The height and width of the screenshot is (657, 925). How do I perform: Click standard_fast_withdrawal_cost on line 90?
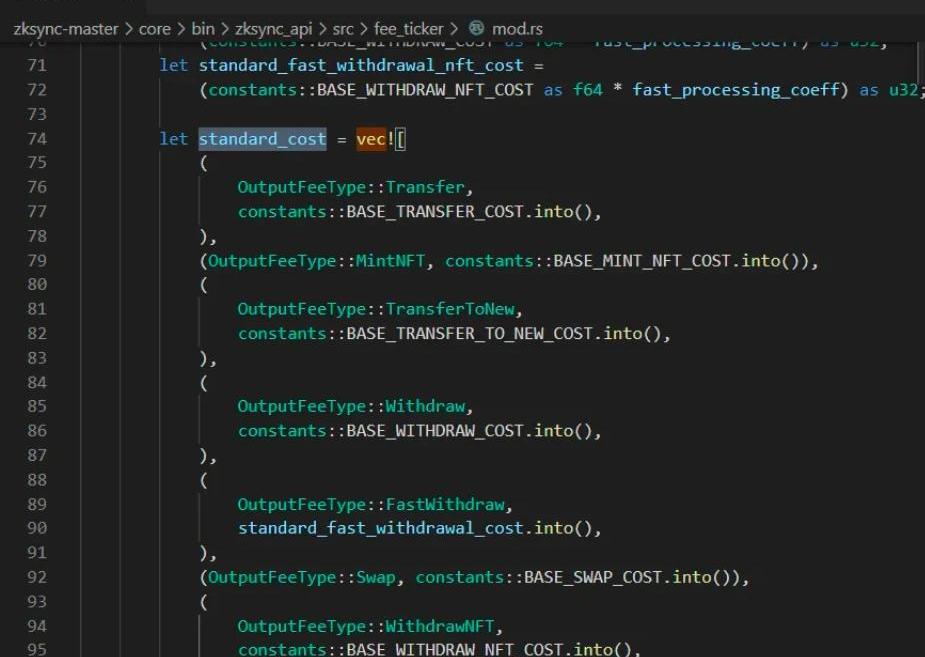click(381, 528)
